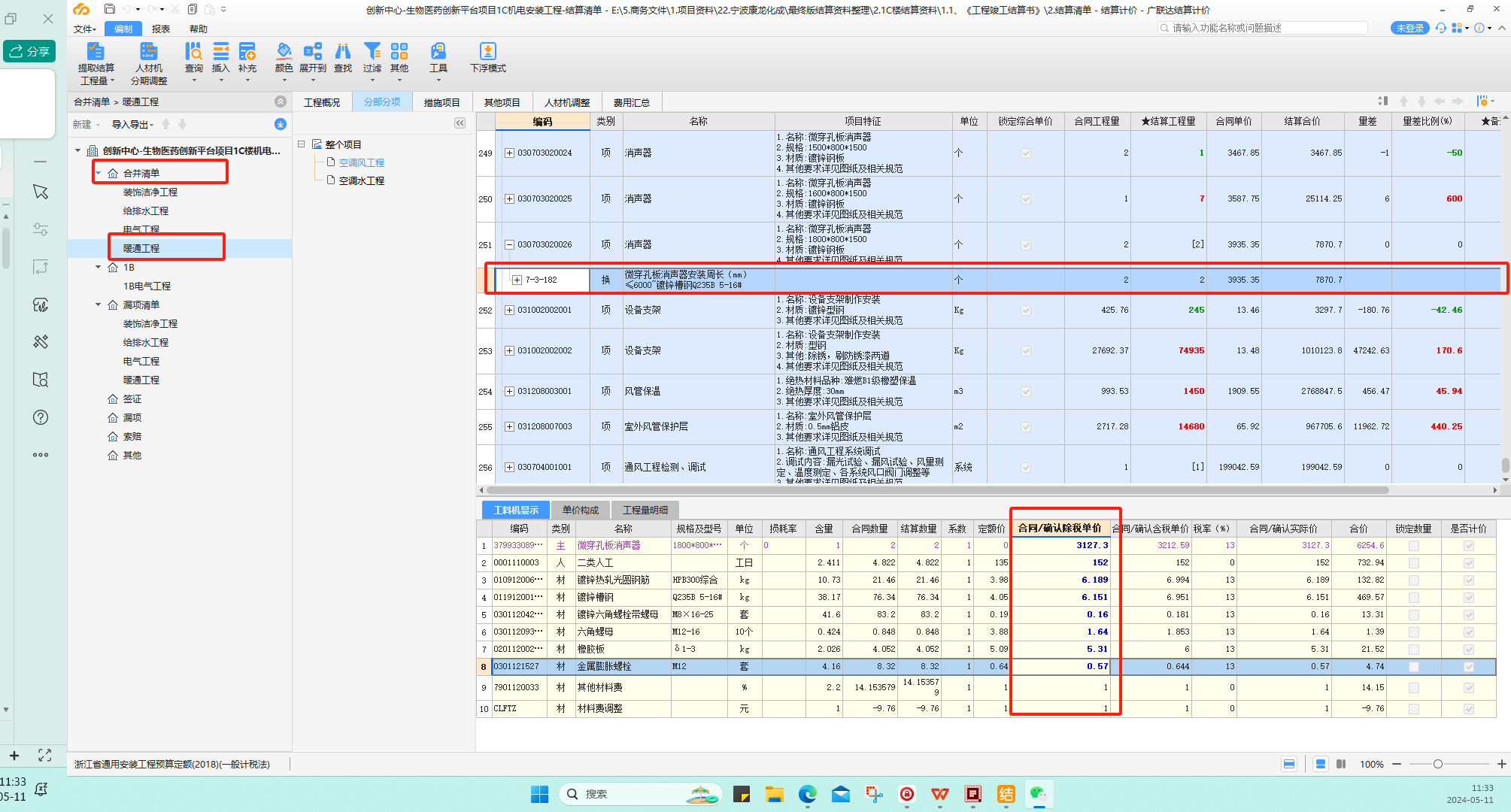Open the 帮助 menu
This screenshot has height=812, width=1511.
pyautogui.click(x=199, y=29)
